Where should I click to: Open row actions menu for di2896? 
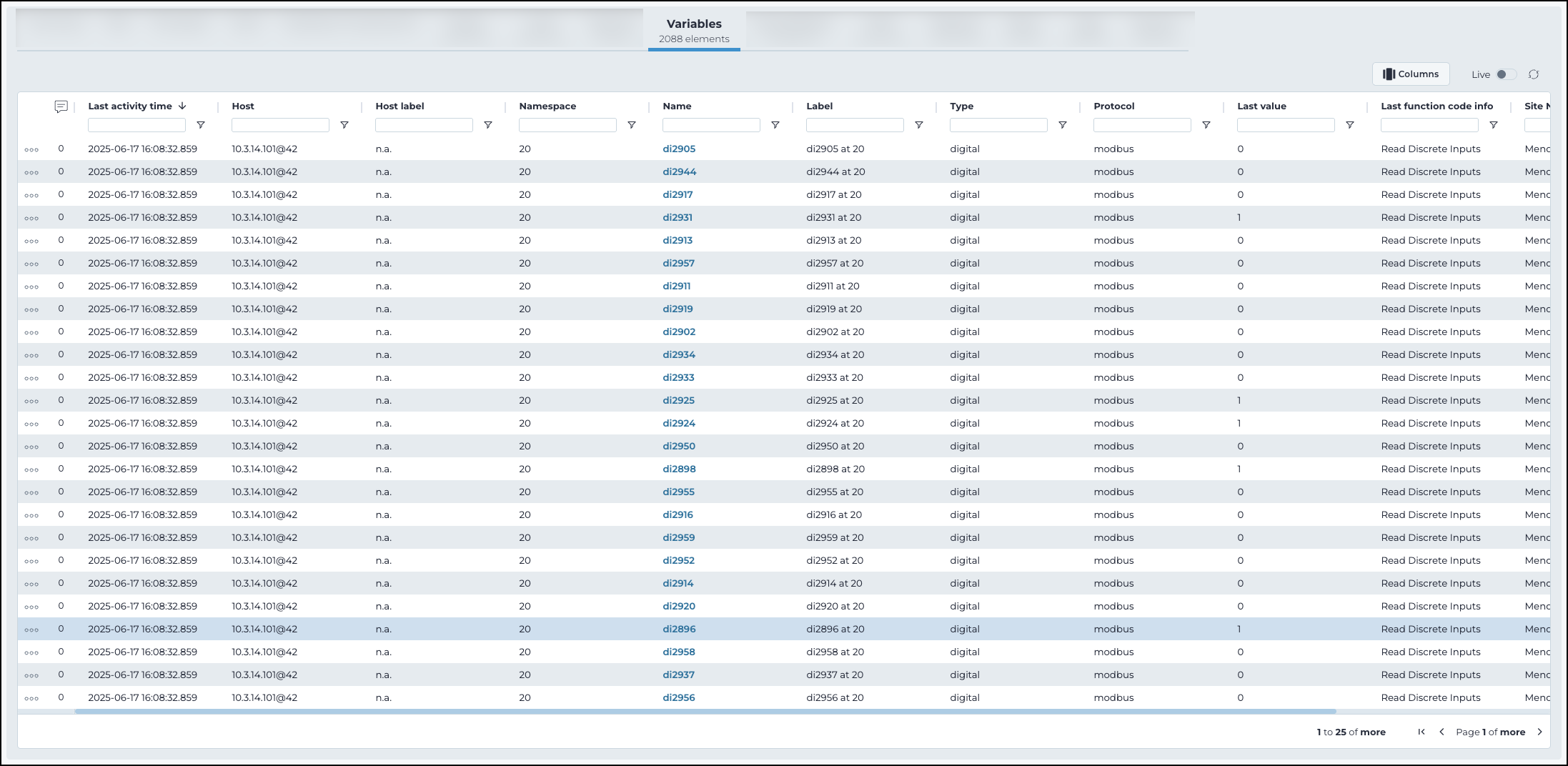(x=31, y=630)
